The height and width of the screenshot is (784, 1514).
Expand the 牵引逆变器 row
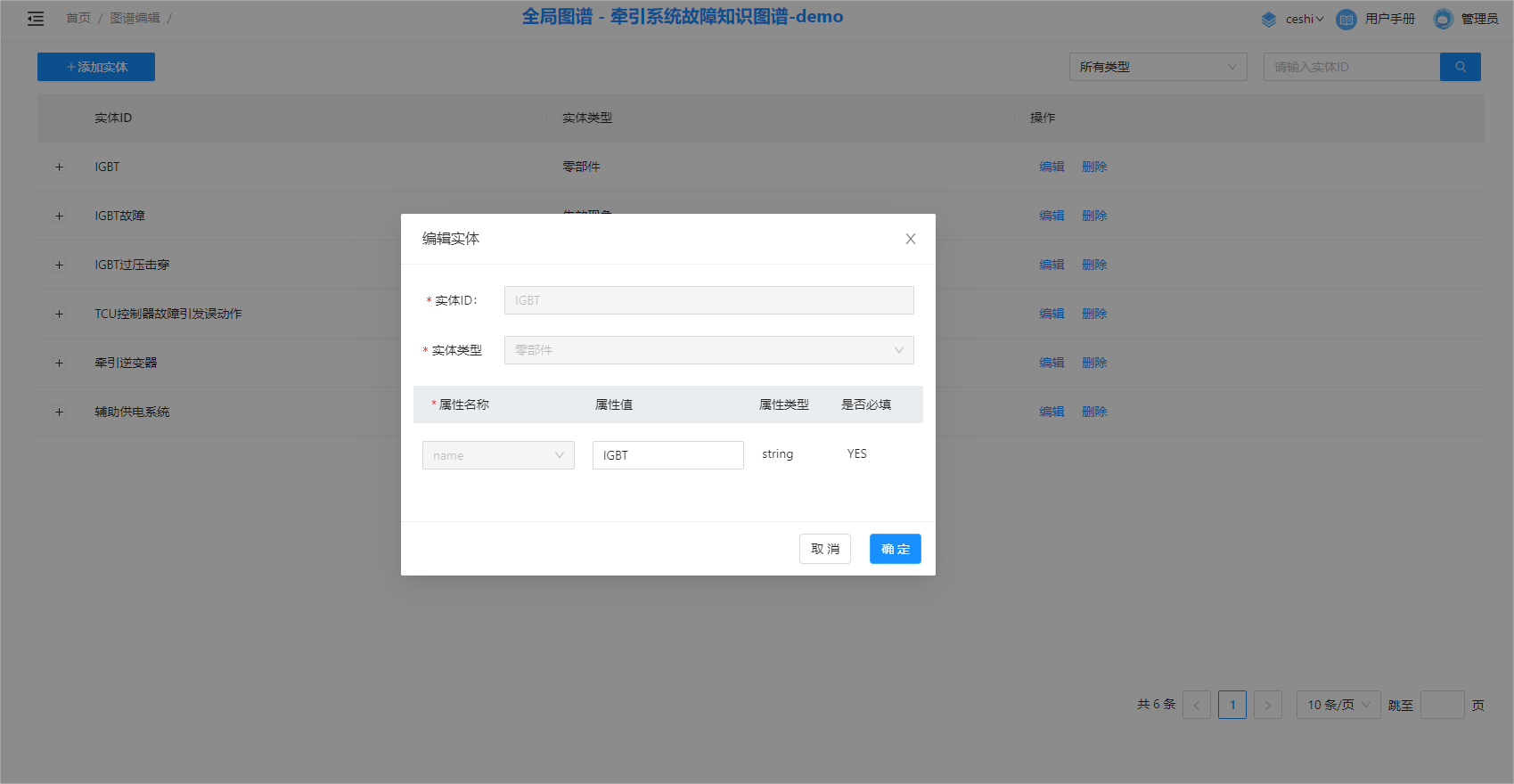pyautogui.click(x=60, y=363)
